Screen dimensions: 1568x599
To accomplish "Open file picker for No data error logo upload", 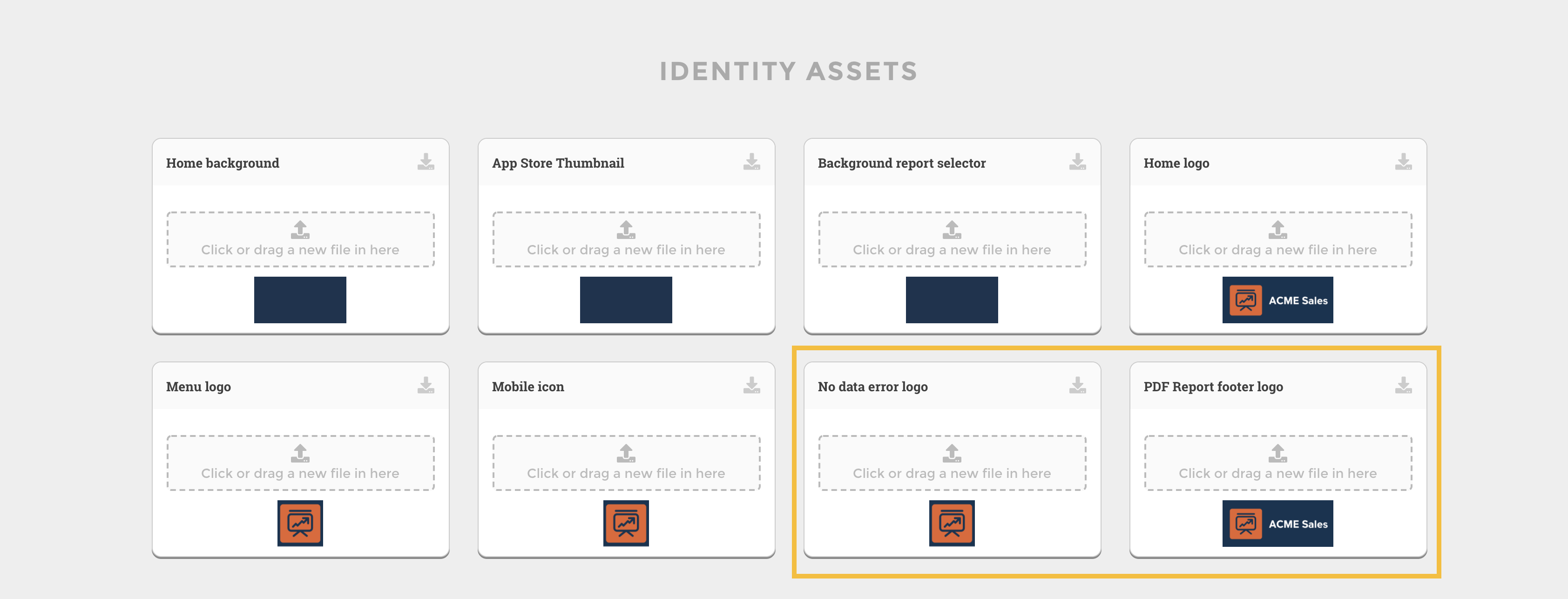I will click(x=952, y=463).
